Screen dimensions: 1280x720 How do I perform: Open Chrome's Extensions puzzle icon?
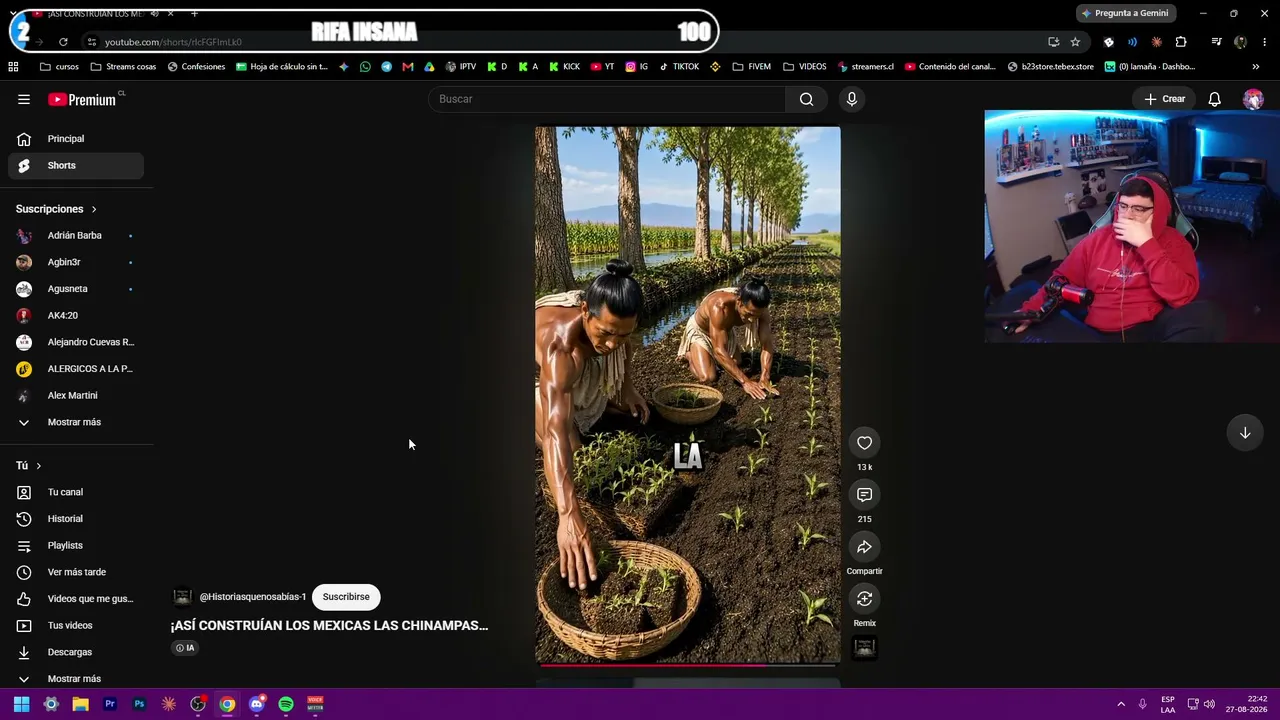[1181, 42]
